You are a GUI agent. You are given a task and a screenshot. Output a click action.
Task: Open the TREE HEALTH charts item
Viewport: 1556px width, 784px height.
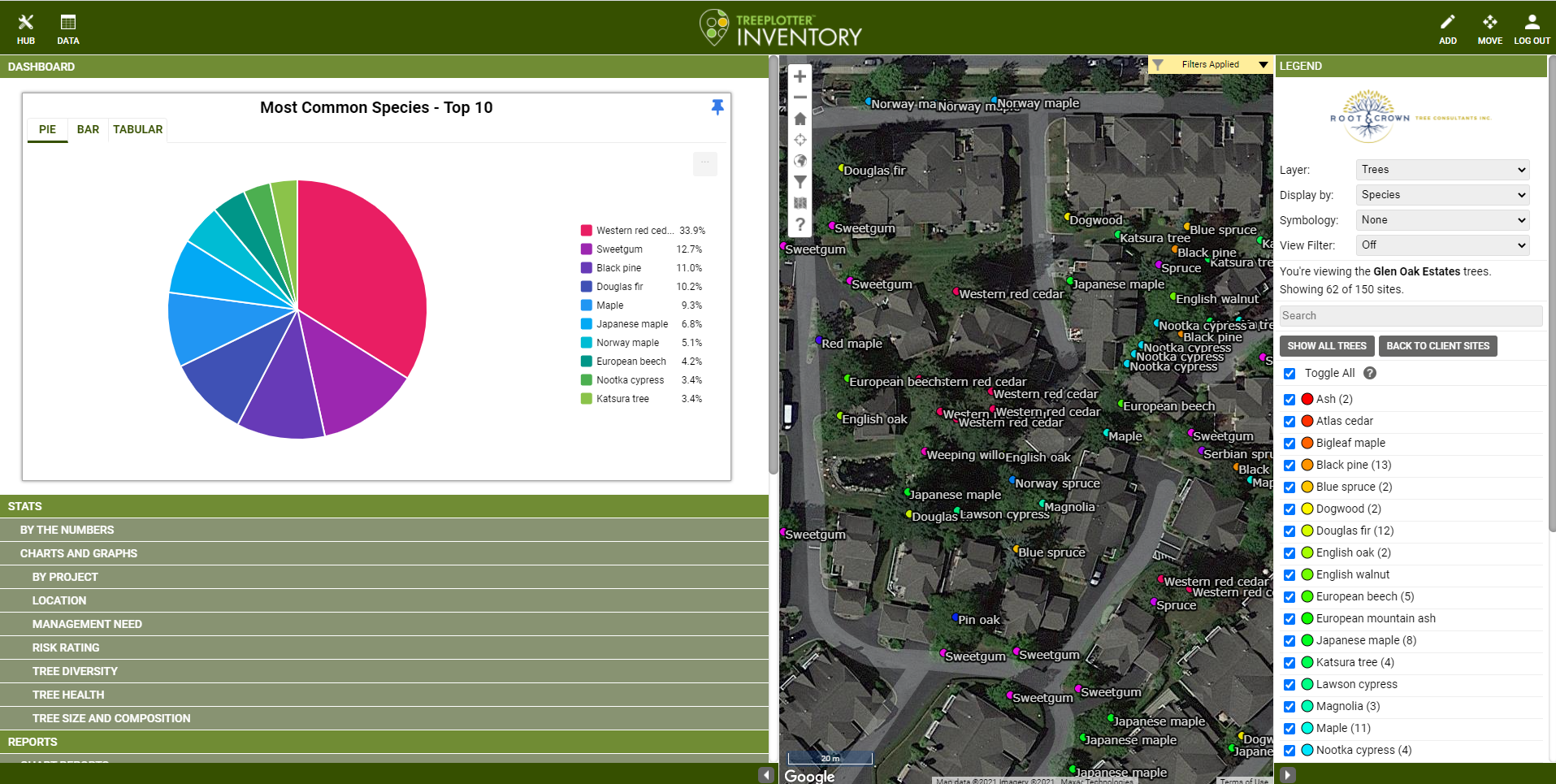[384, 695]
